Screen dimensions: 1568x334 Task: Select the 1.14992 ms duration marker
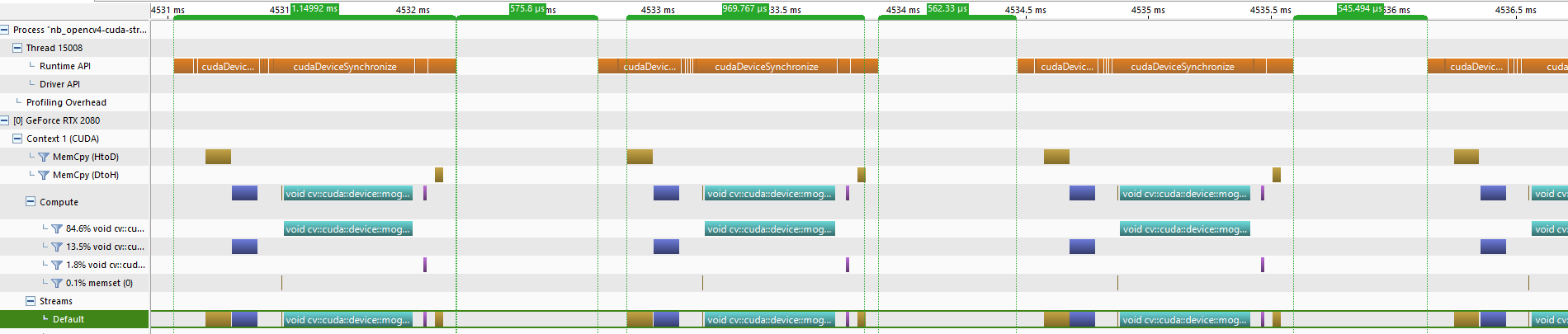314,9
